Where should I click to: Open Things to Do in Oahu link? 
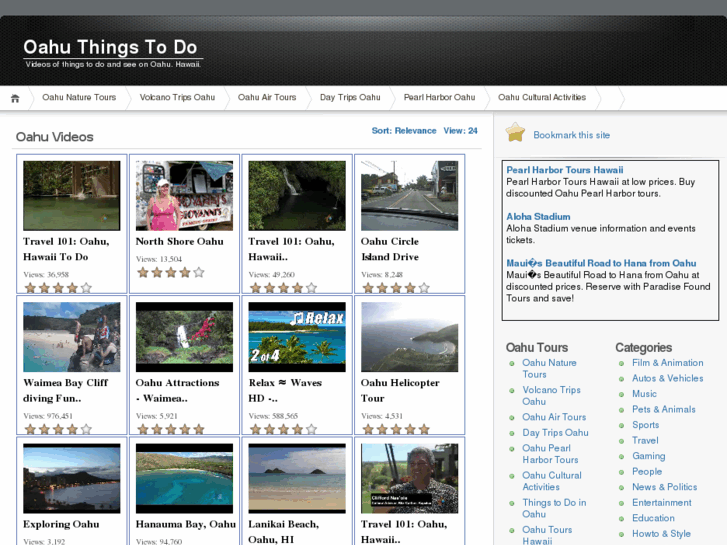[x=554, y=508]
